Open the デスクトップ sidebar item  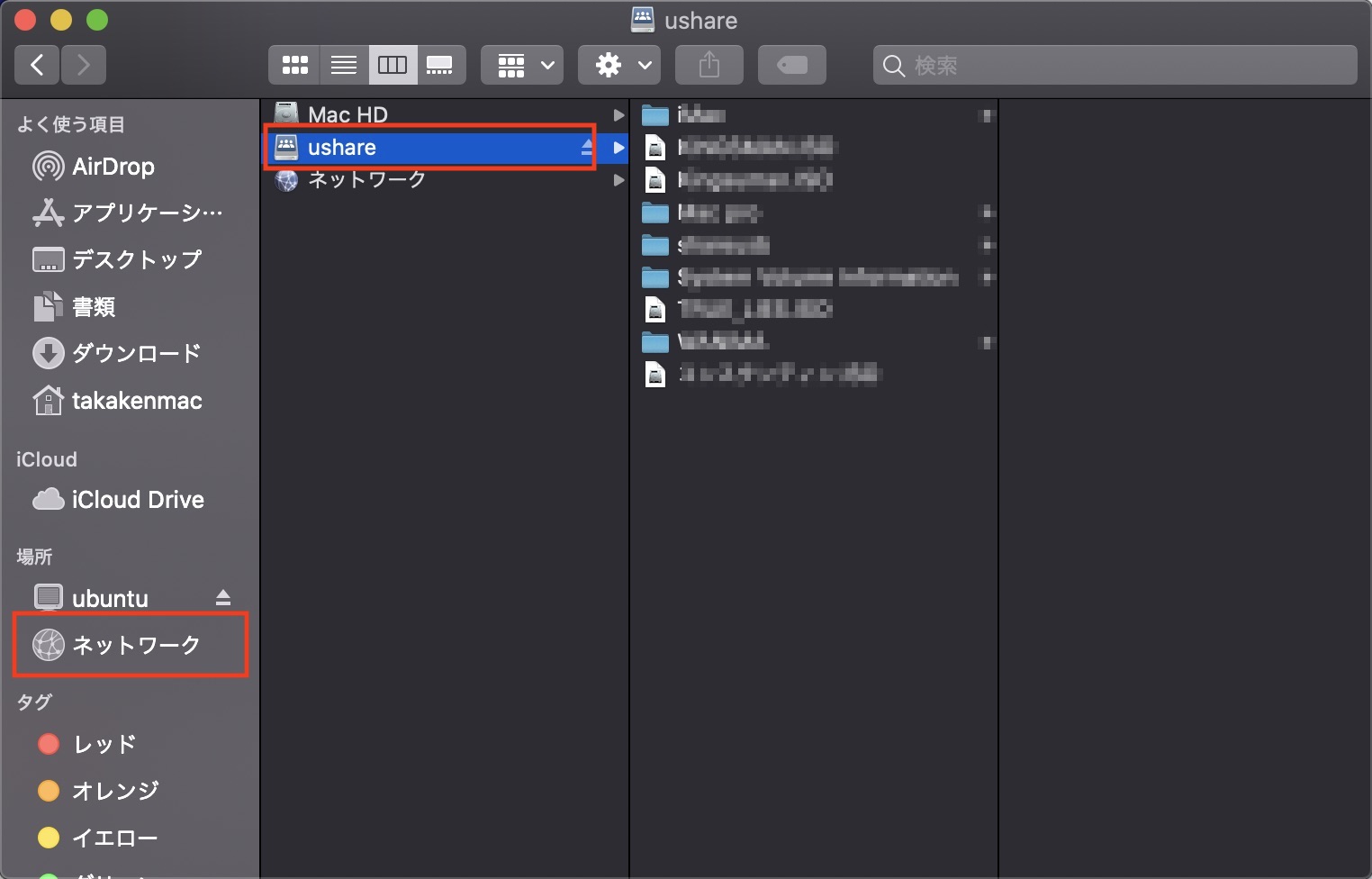[136, 259]
